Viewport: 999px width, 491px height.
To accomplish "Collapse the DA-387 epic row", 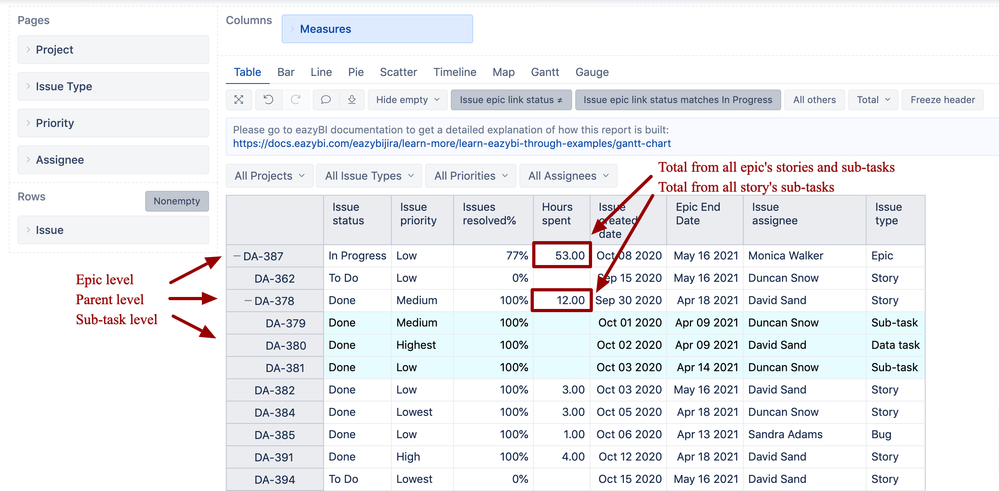I will [x=237, y=256].
